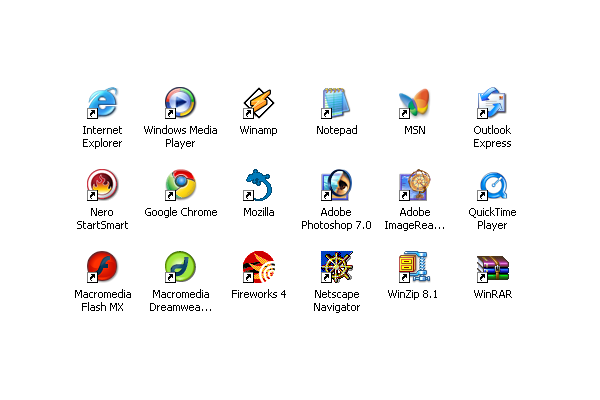600x400 pixels.
Task: Click the "Macromedia Dreamwea..." label
Action: 181,300
